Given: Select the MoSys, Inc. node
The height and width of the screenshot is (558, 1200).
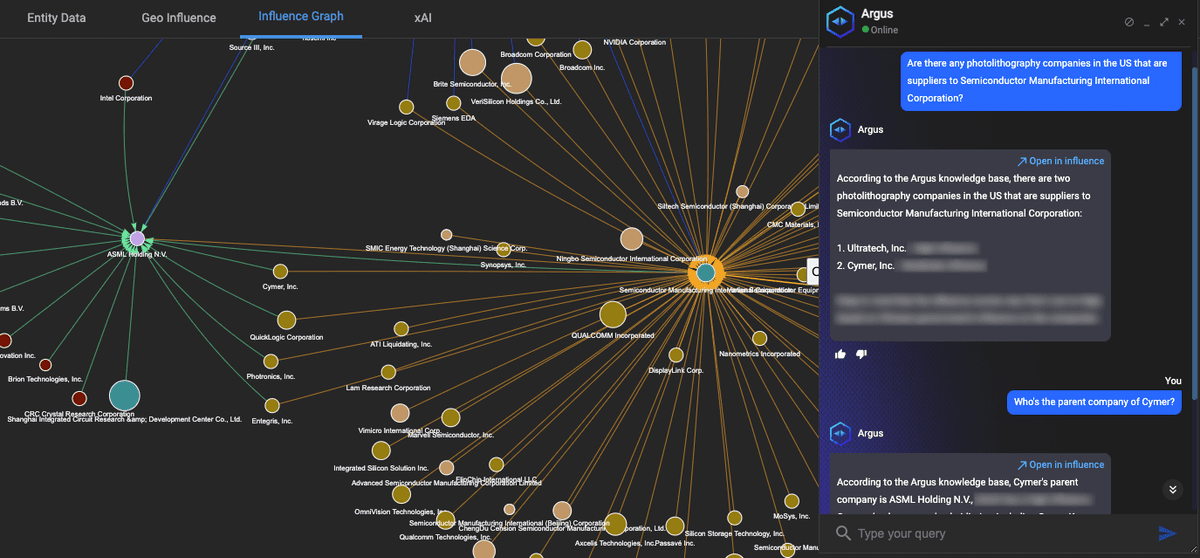Looking at the screenshot, I should [x=792, y=501].
